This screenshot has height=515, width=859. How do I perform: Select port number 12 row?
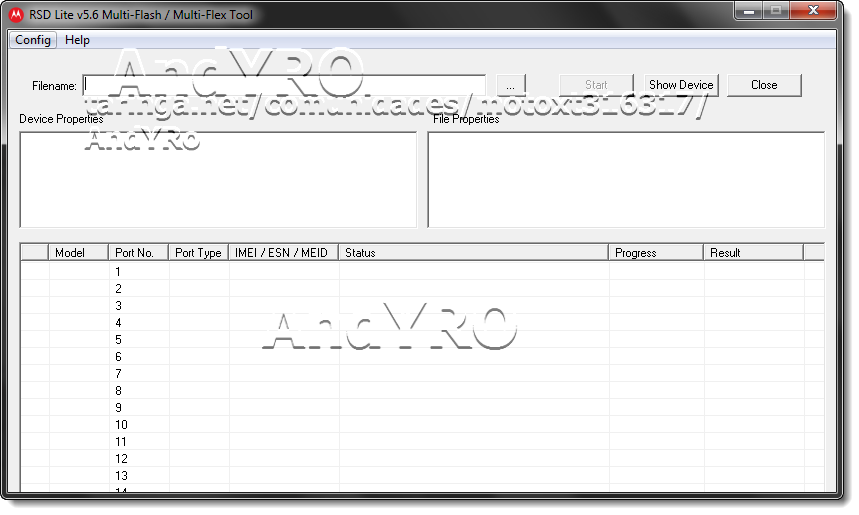click(422, 459)
